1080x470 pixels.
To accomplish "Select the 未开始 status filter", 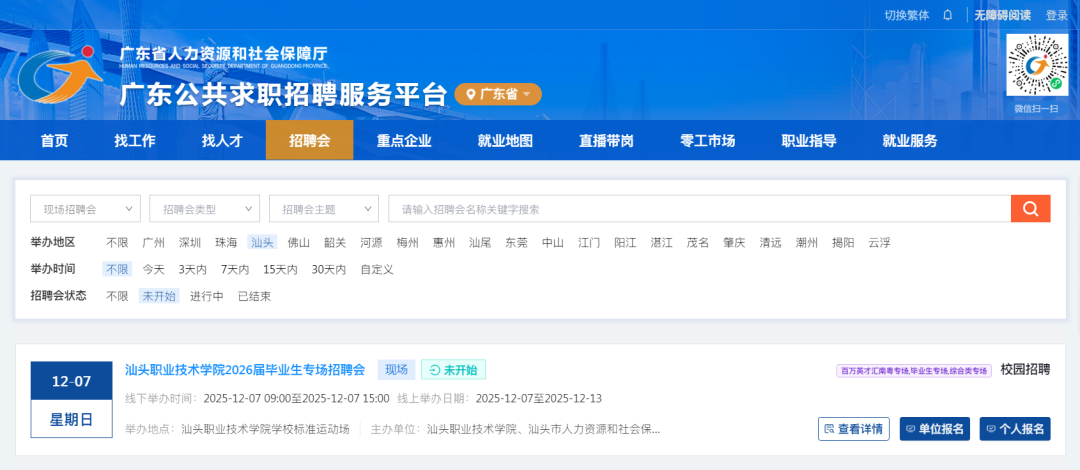I will [159, 296].
